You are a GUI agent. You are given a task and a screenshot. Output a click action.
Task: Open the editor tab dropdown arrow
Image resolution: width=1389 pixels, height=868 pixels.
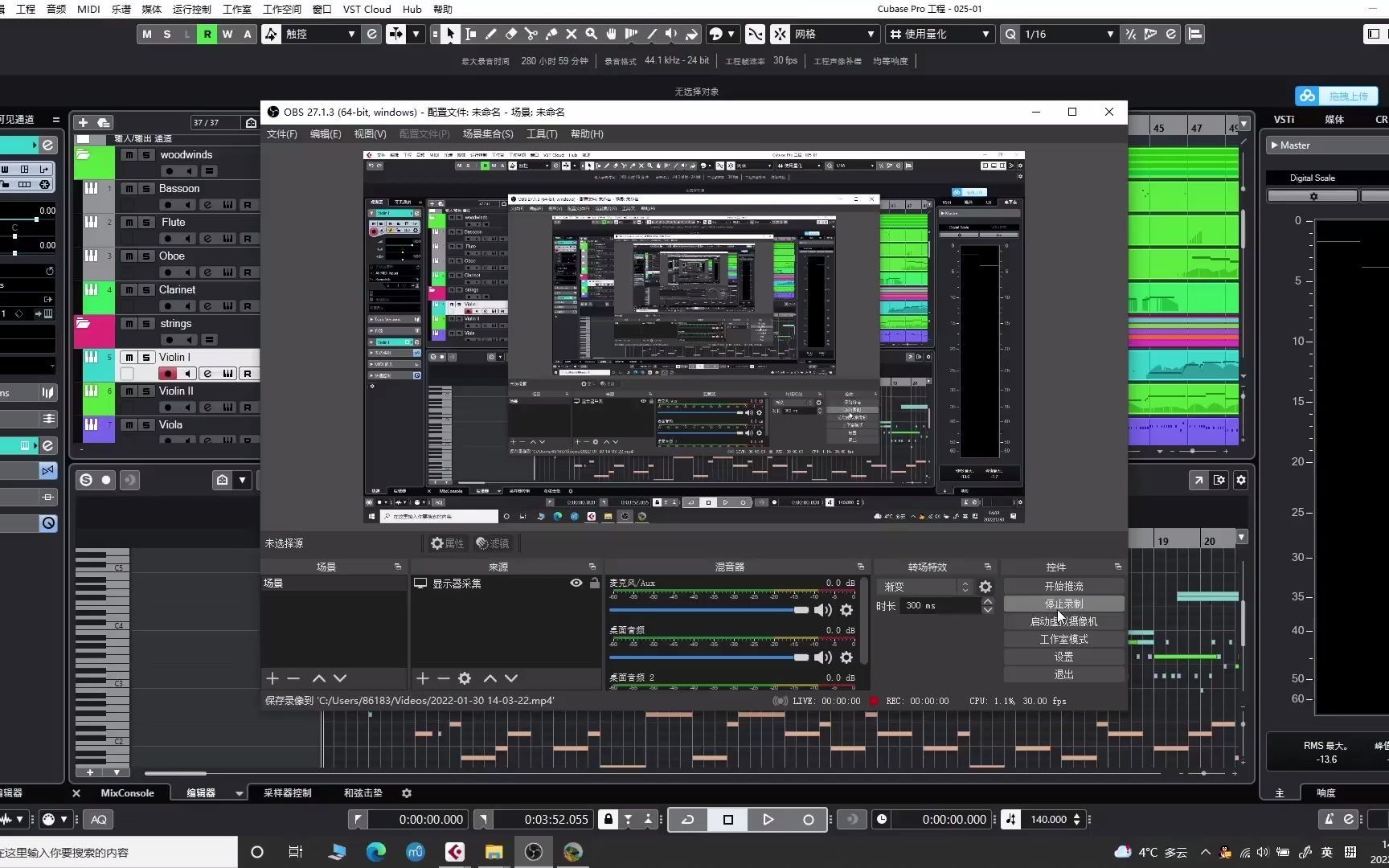click(239, 793)
